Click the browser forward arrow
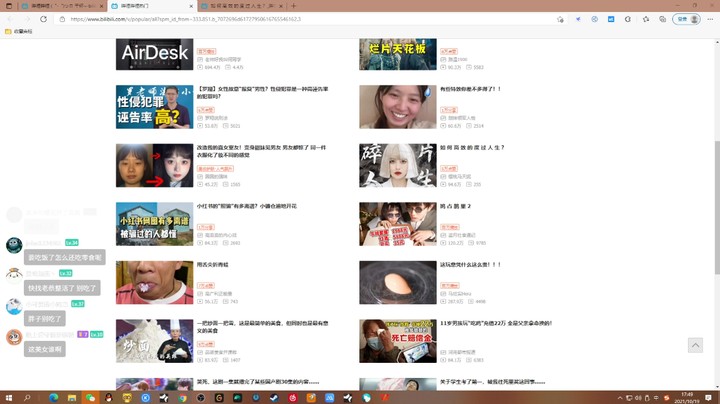Screen dimensions: 720x404 click(27, 19)
